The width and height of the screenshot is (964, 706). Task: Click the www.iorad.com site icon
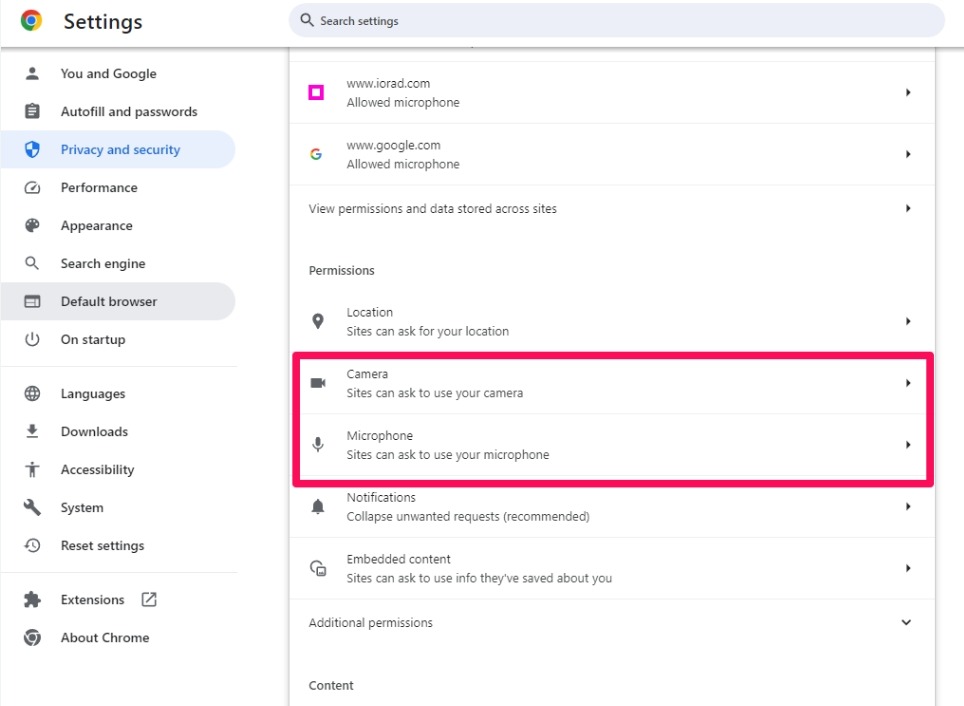tap(318, 92)
